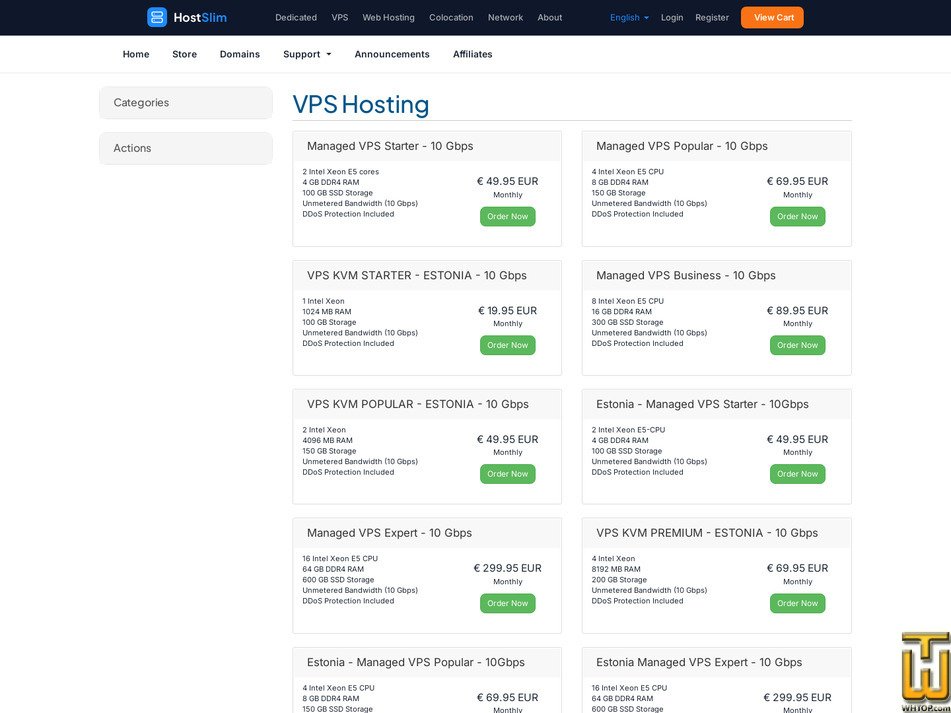Click Estonia - Managed VPS Starter - 10Gbps title
The image size is (951, 713).
[x=702, y=404]
